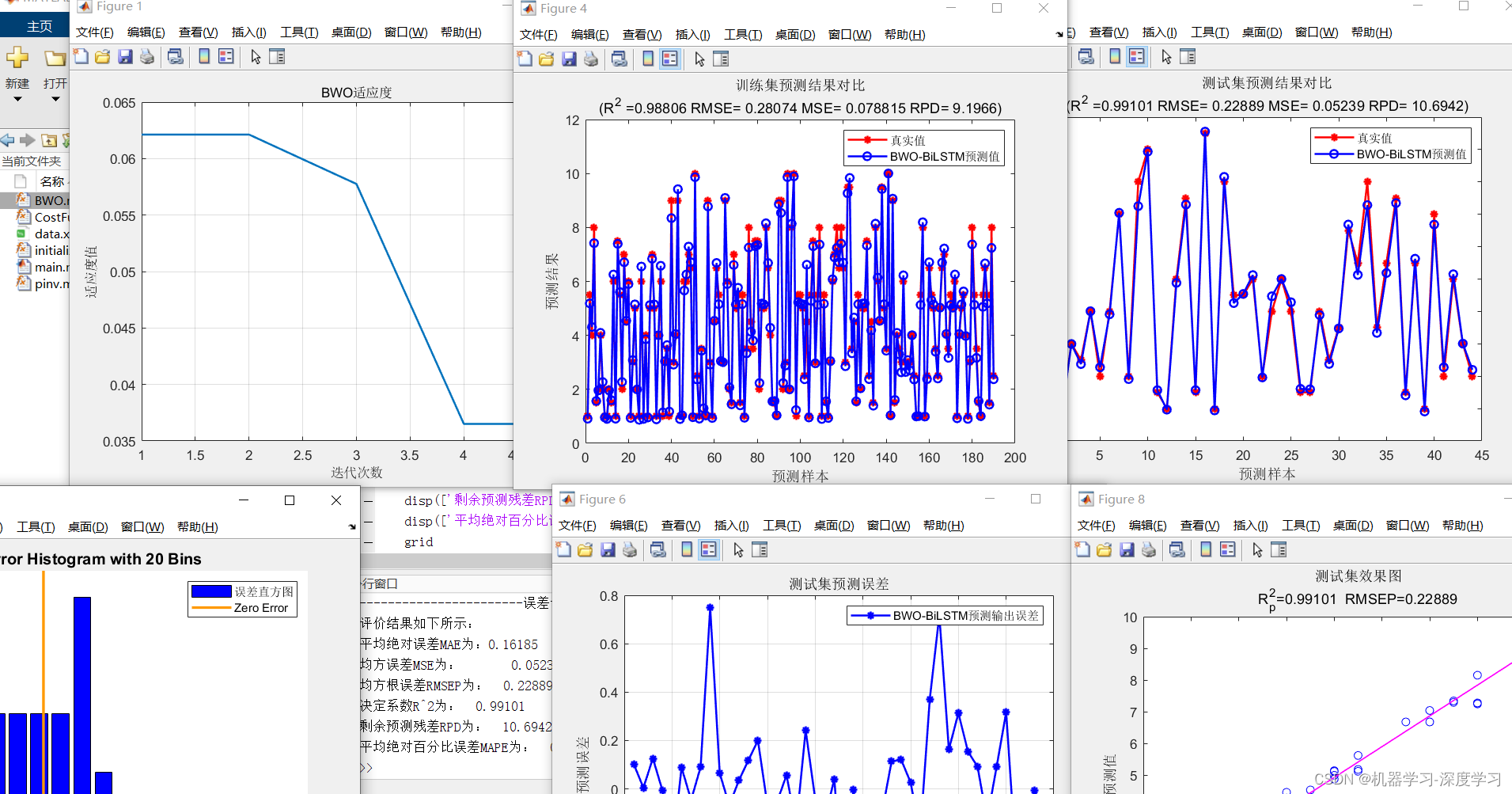1512x794 pixels.
Task: Go back with the folder navigation back arrow
Action: coord(7,140)
